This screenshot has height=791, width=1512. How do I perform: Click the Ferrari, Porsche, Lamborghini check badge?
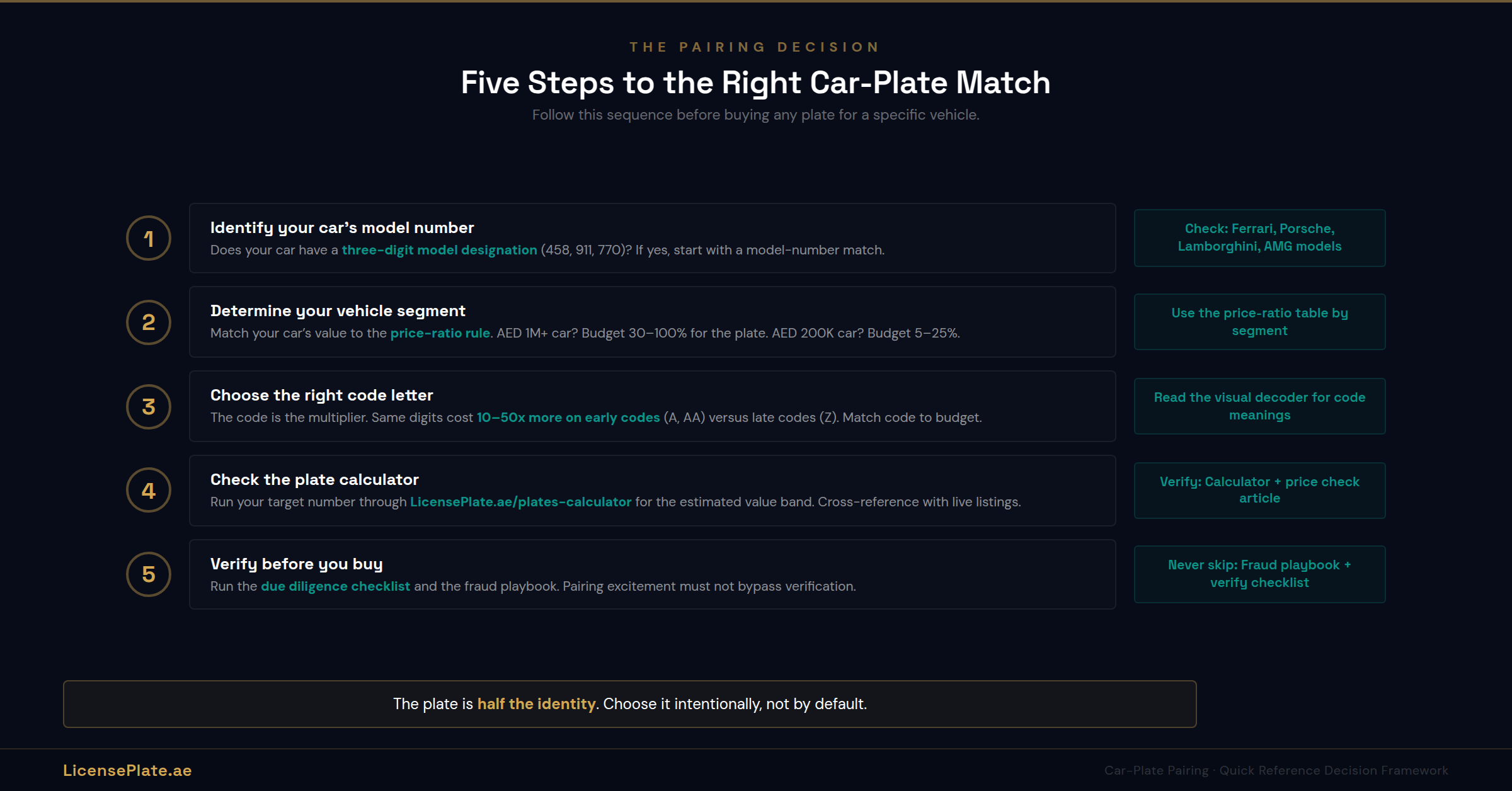pyautogui.click(x=1259, y=237)
